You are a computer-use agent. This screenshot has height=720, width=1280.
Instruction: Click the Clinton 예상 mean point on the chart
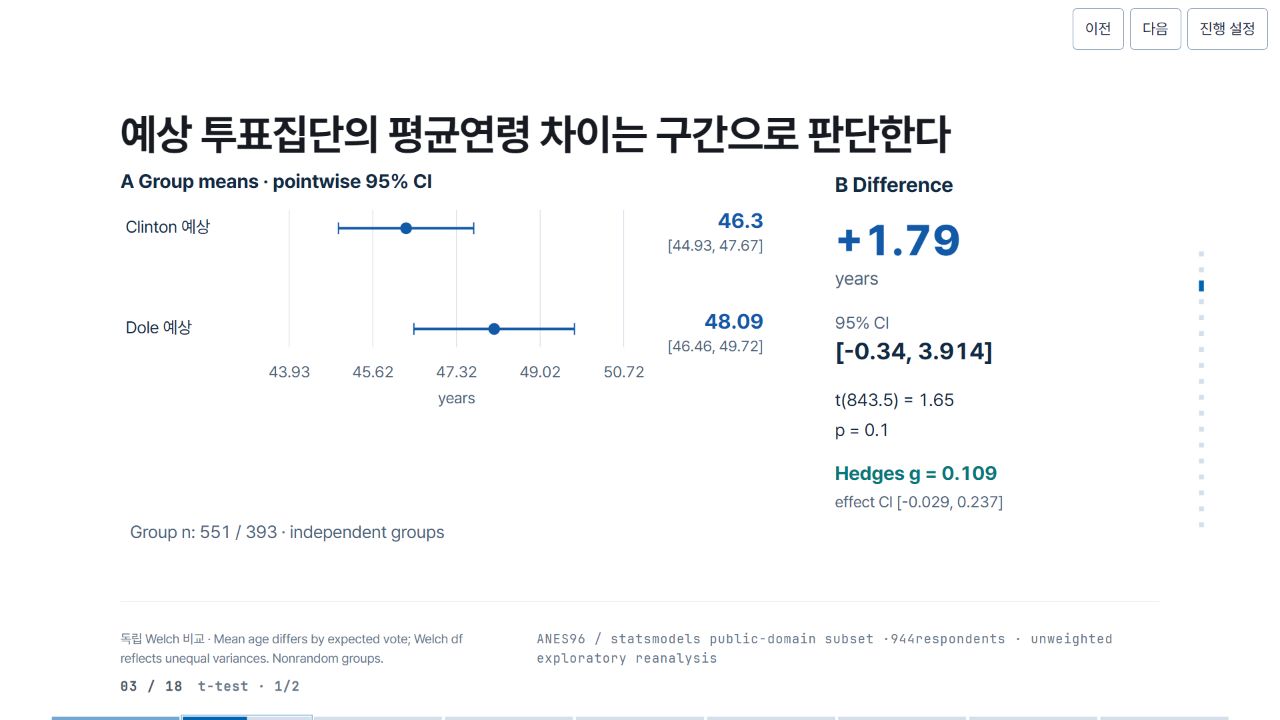tap(406, 228)
